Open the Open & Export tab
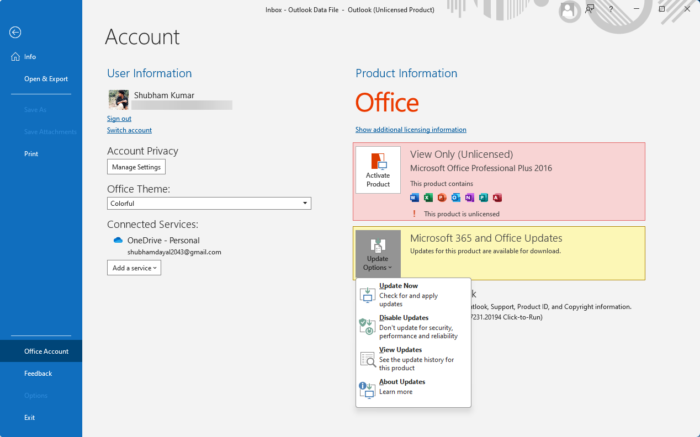This screenshot has height=437, width=700. coord(41,79)
